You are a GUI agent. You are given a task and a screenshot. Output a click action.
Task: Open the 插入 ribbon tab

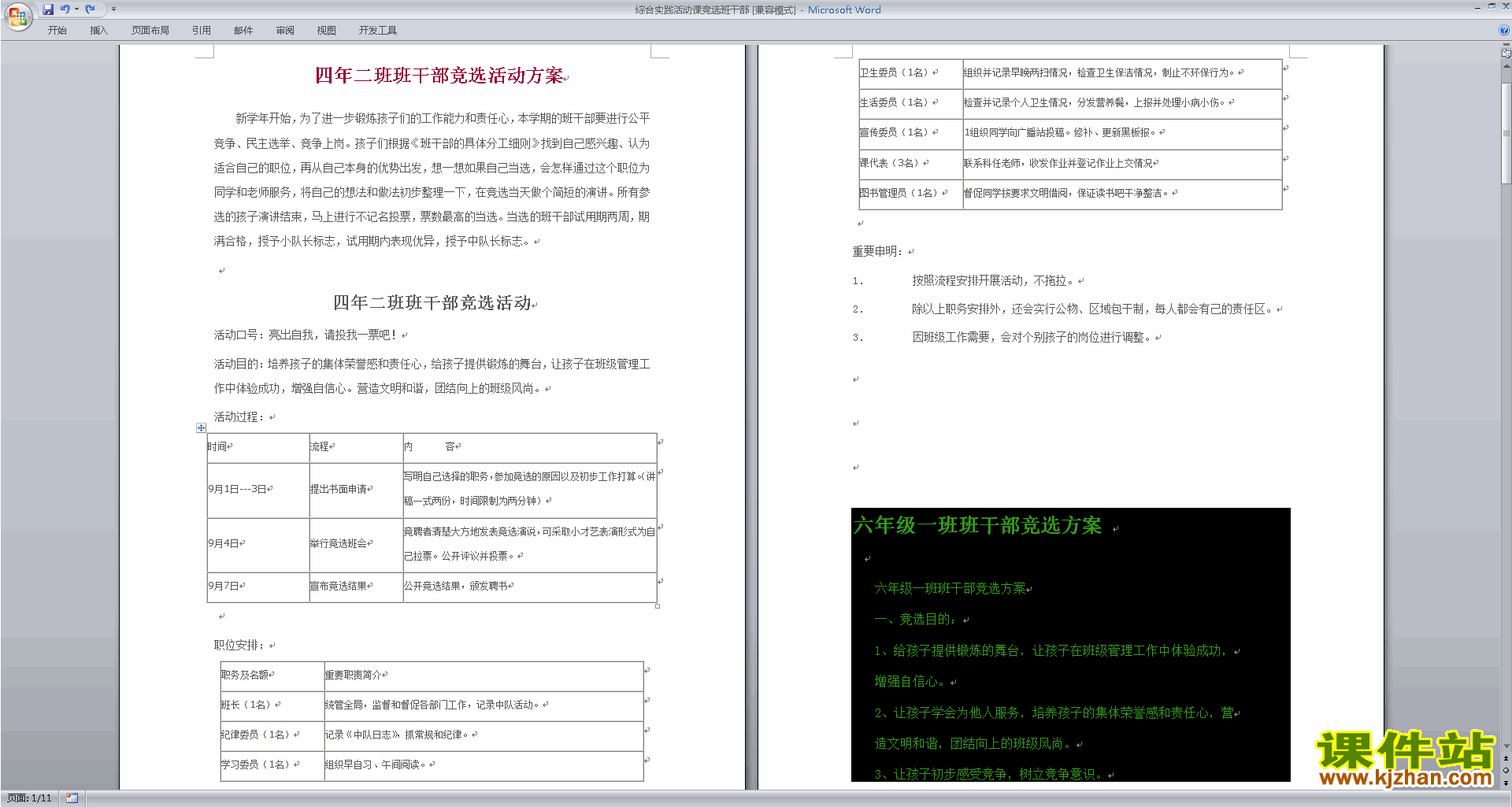pos(98,30)
